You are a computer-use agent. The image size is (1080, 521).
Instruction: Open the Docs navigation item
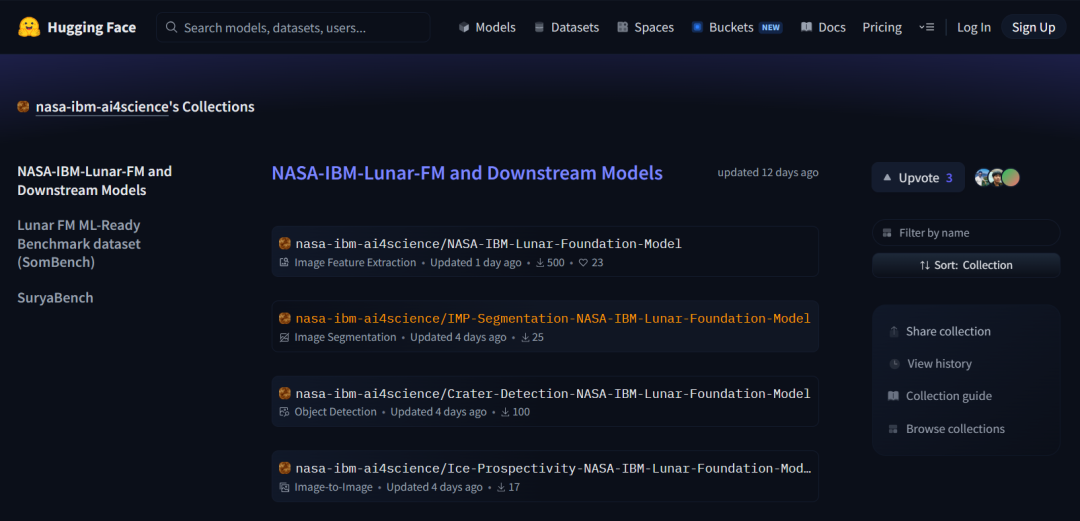click(x=823, y=28)
